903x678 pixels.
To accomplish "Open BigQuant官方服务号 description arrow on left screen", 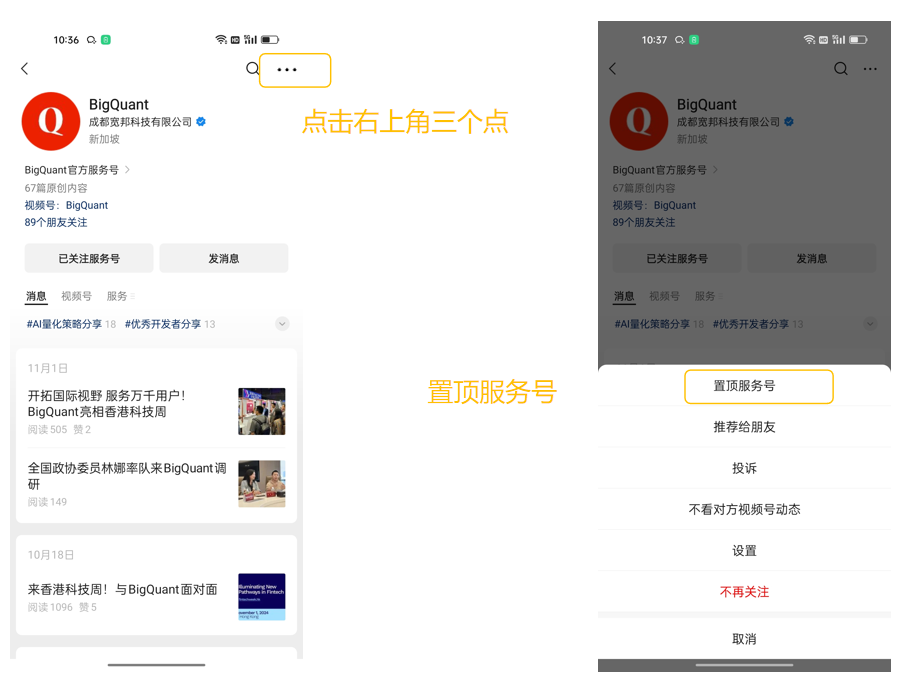I will [x=128, y=170].
